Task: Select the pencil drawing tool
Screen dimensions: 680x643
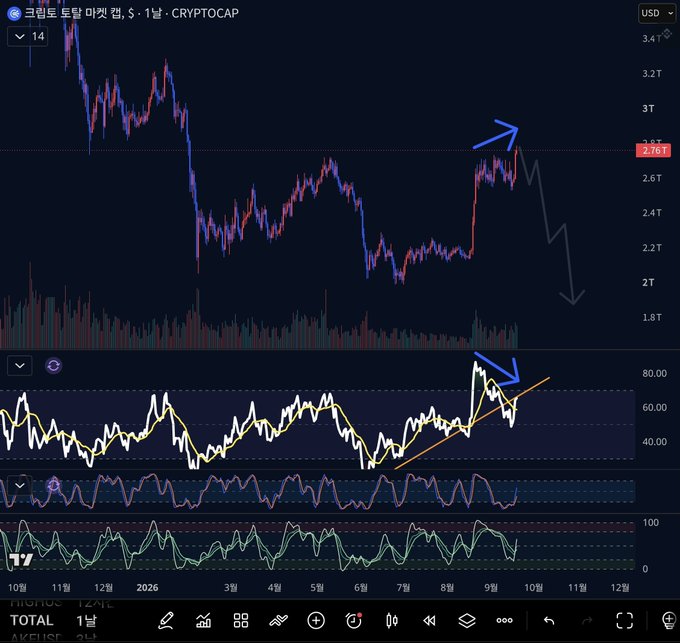Action: click(x=166, y=621)
